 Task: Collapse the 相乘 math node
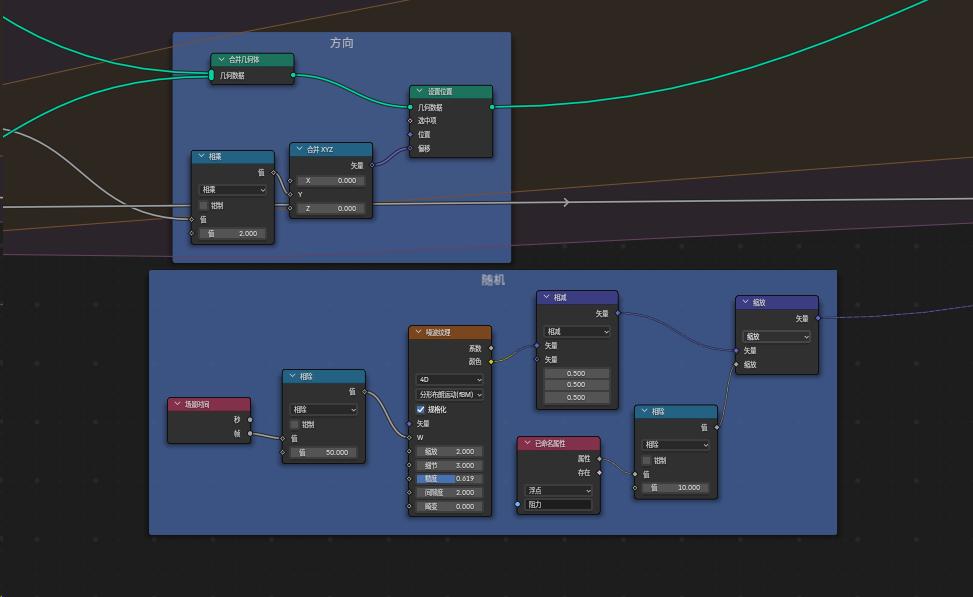[x=202, y=156]
